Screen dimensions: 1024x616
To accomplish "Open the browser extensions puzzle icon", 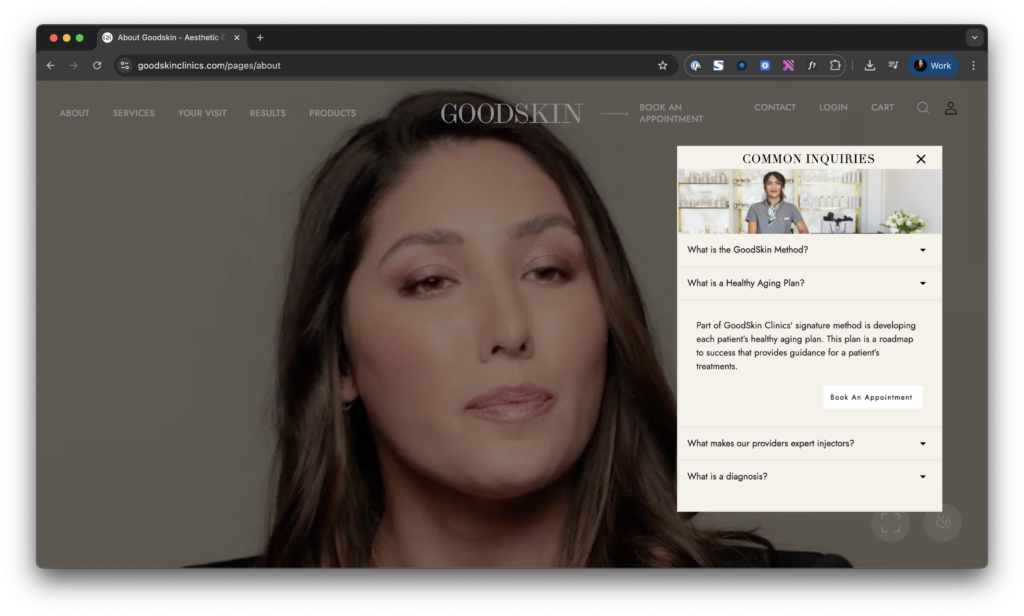I will pos(835,64).
